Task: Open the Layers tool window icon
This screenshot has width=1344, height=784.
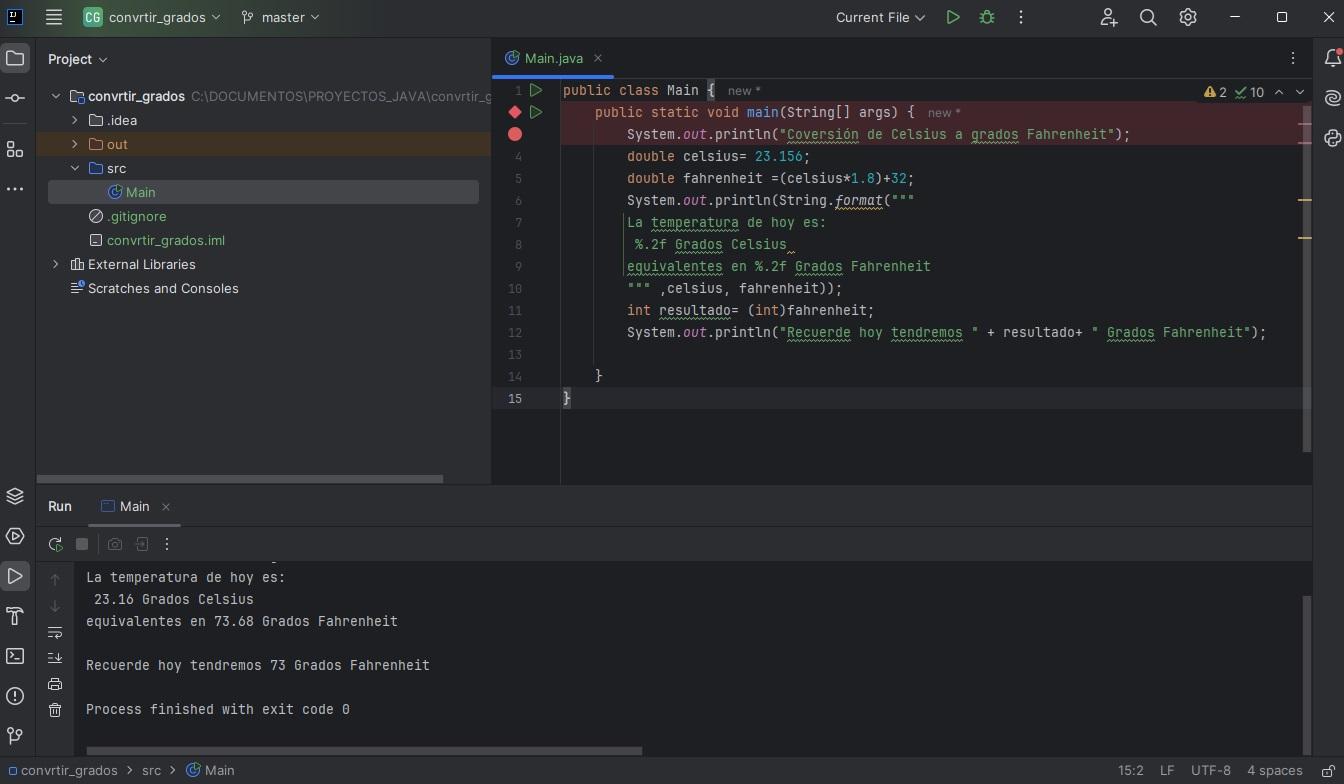Action: 15,497
